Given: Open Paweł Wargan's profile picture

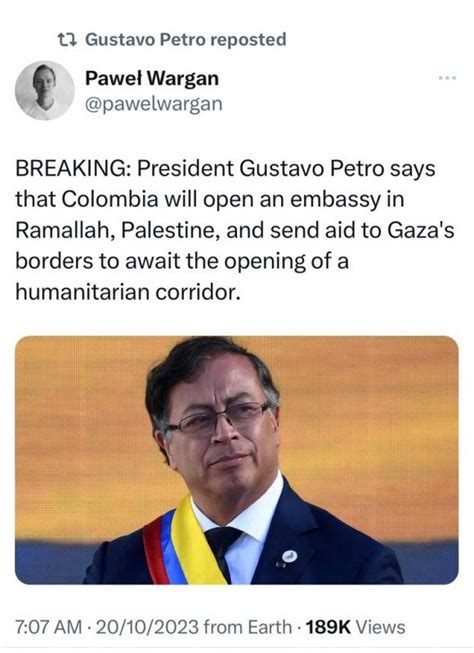Looking at the screenshot, I should (x=45, y=90).
